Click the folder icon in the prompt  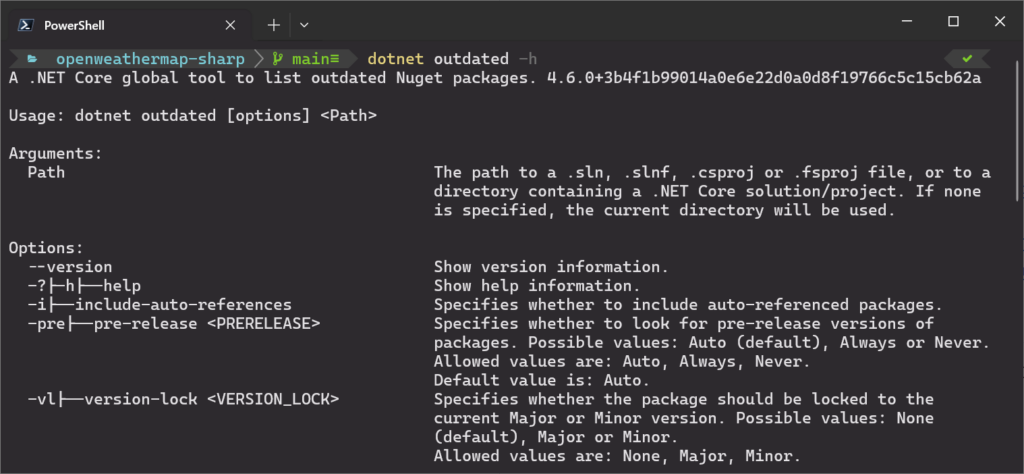coord(33,59)
